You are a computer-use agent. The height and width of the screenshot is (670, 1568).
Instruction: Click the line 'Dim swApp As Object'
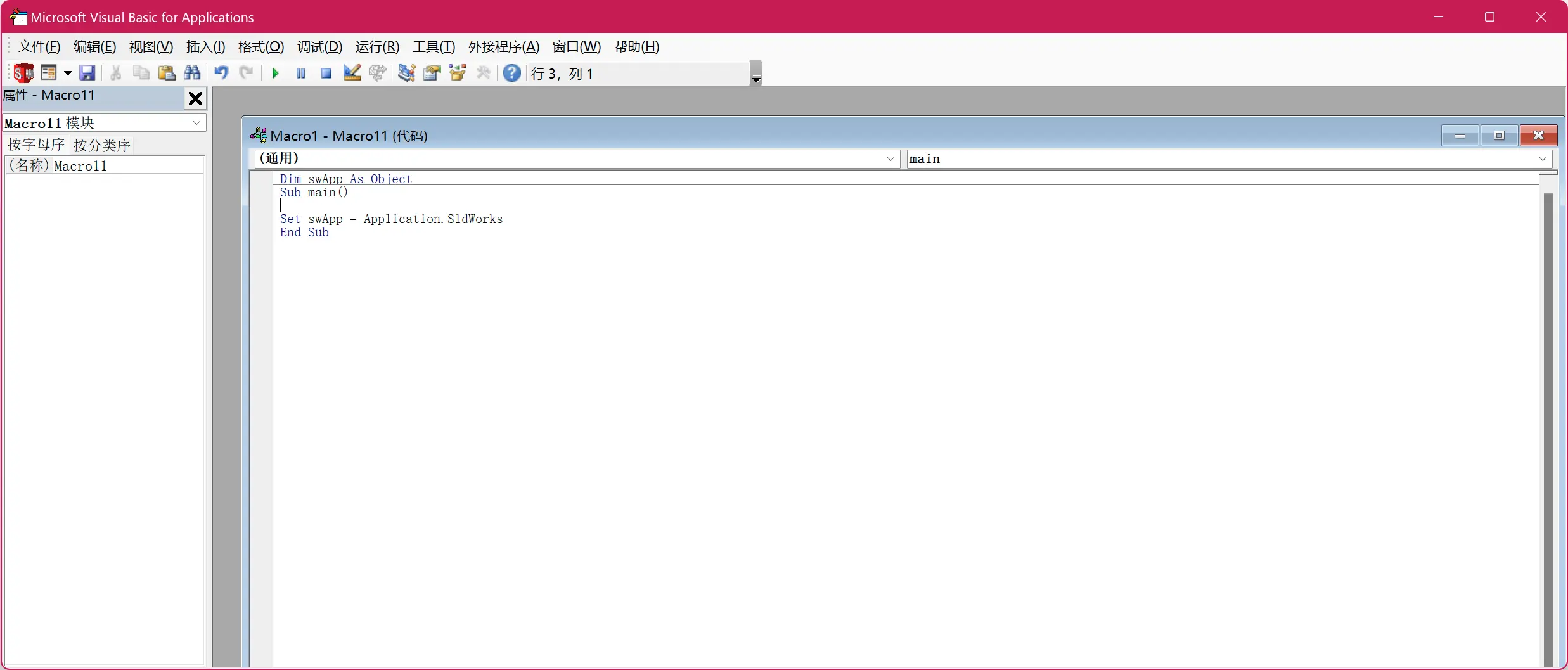346,179
